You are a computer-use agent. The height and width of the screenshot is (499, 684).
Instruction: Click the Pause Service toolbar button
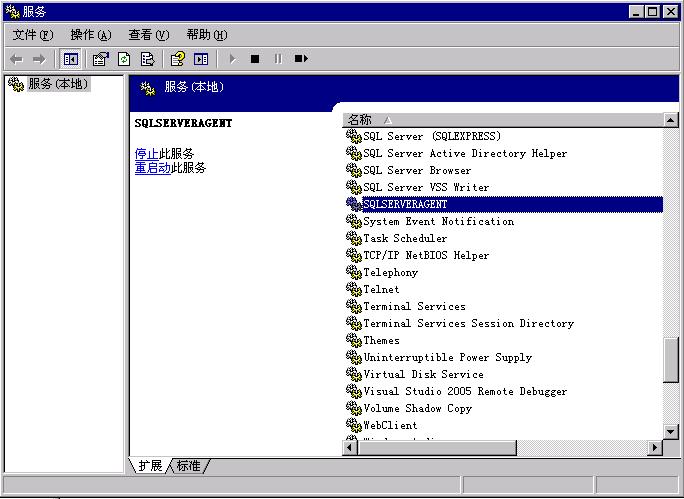tap(278, 59)
